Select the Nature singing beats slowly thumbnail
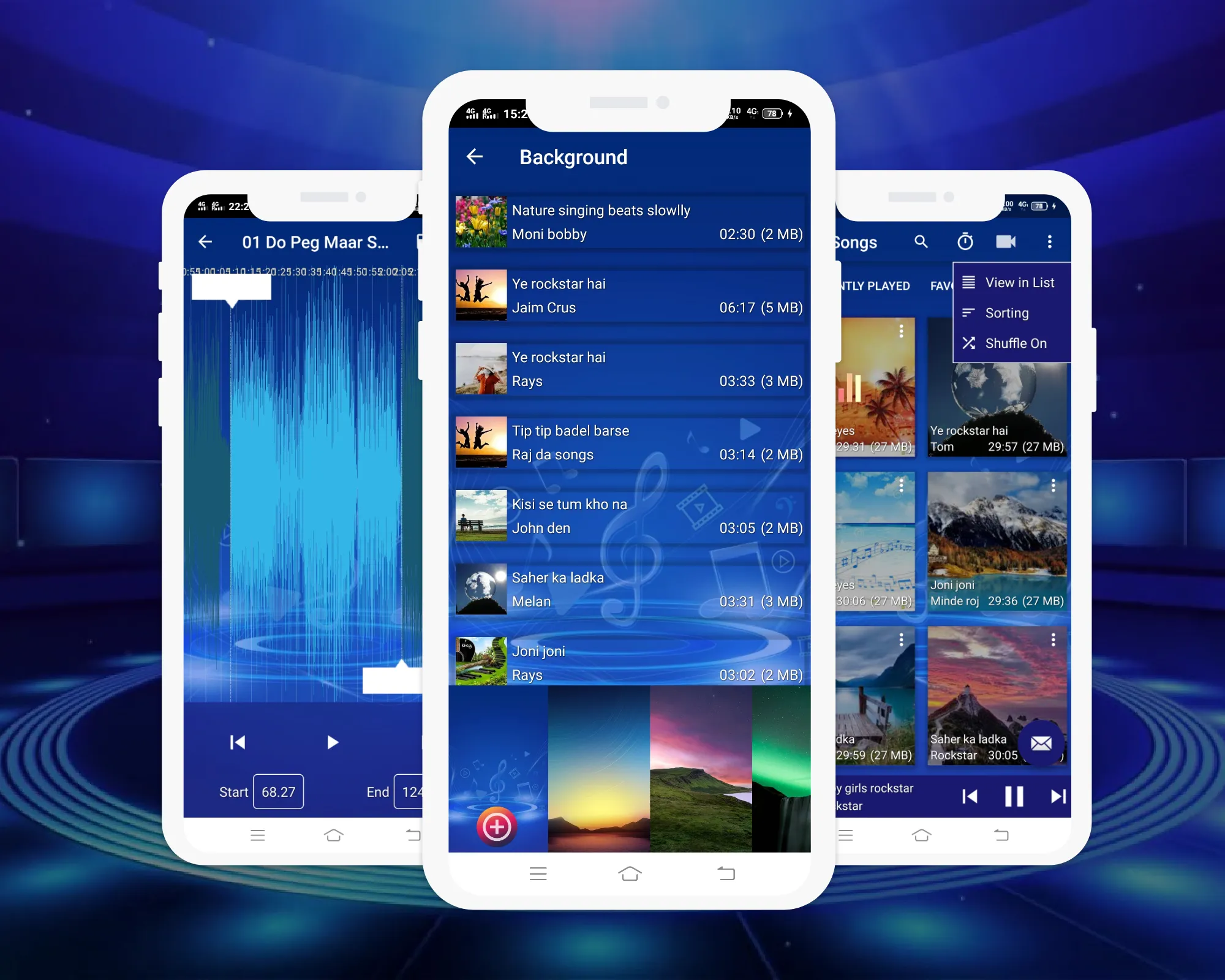Viewport: 1225px width, 980px height. (x=481, y=219)
